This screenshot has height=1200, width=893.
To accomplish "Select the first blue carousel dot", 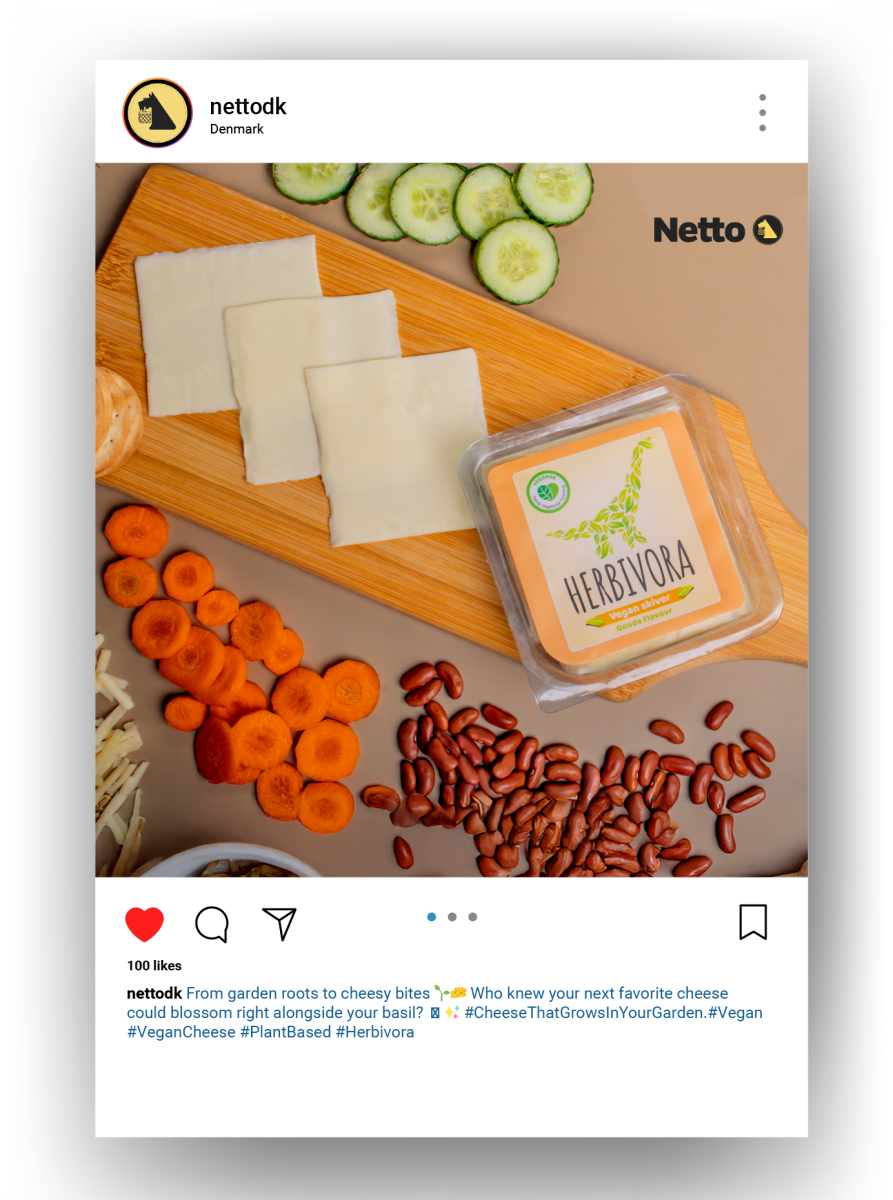I will (x=431, y=917).
